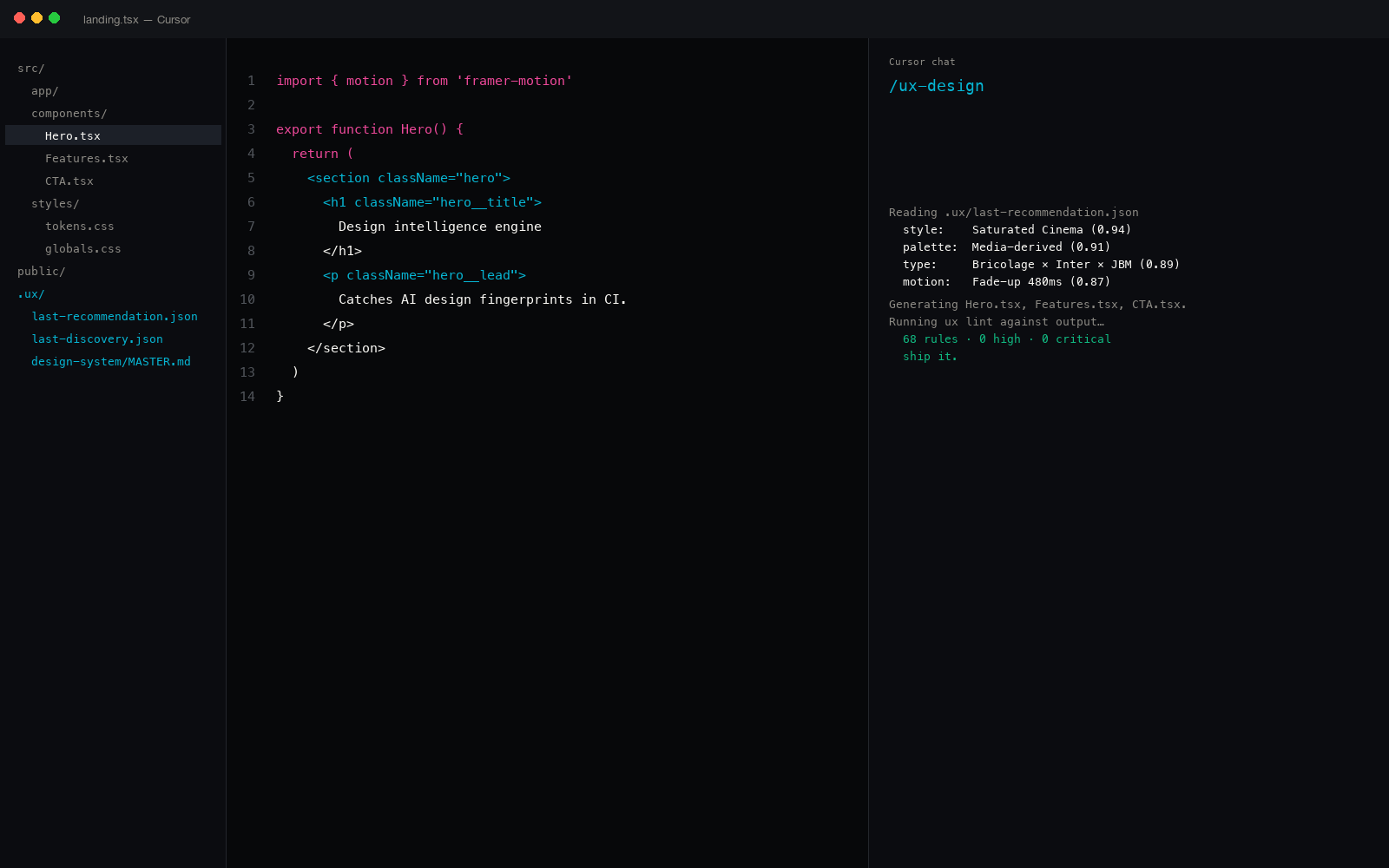
Task: Click 'Fade-up 480ms (0.87)' motion value
Action: pos(1041,282)
